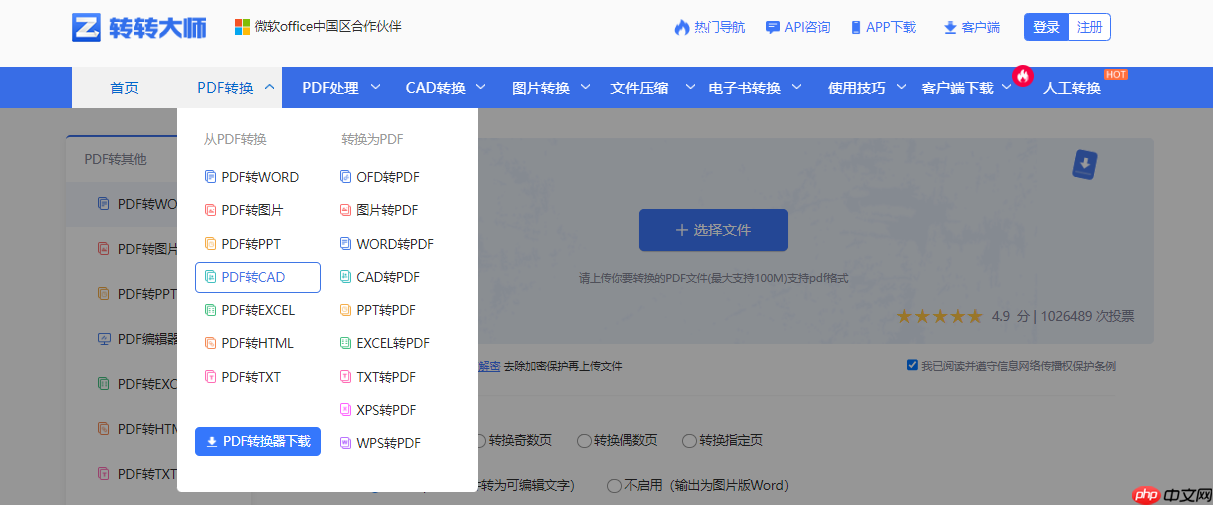Screen dimensions: 1213x505
Task: Click the PDF转PPT icon in dropdown menu
Action: click(x=210, y=243)
